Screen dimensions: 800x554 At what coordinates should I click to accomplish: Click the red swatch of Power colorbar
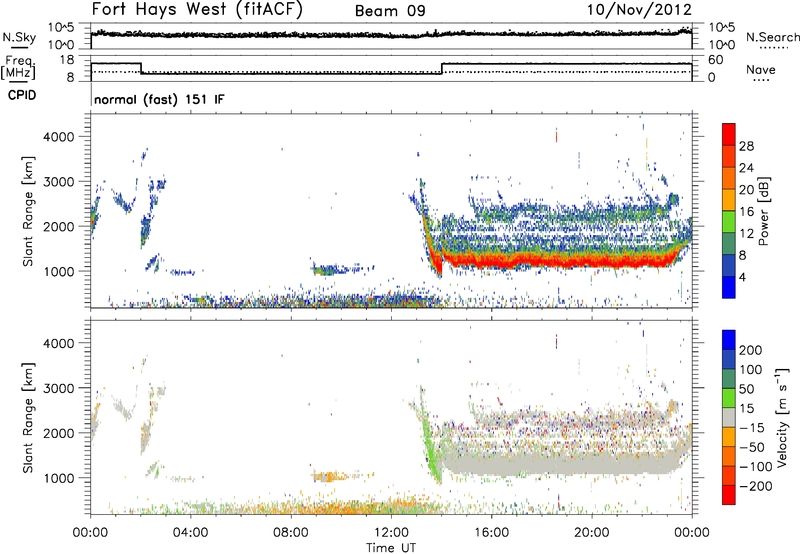(729, 134)
